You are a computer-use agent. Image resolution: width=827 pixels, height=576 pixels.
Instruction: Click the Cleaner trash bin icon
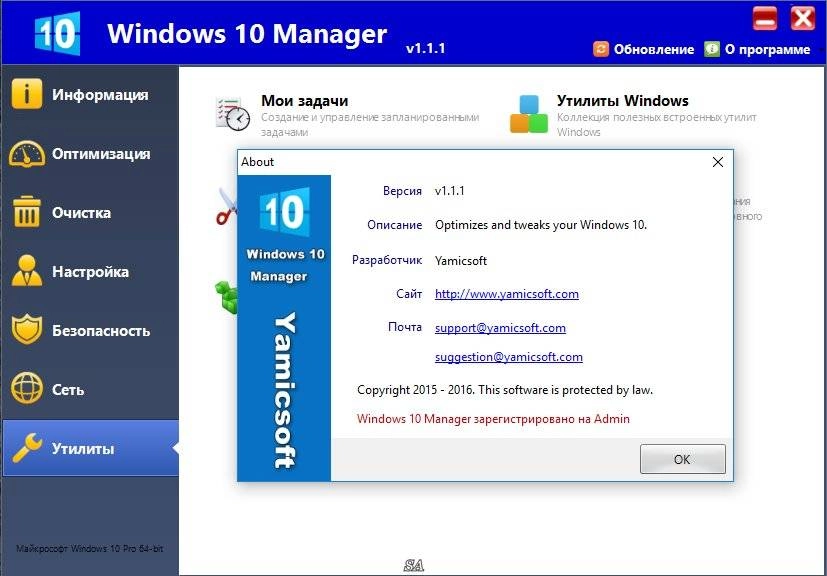tap(27, 212)
